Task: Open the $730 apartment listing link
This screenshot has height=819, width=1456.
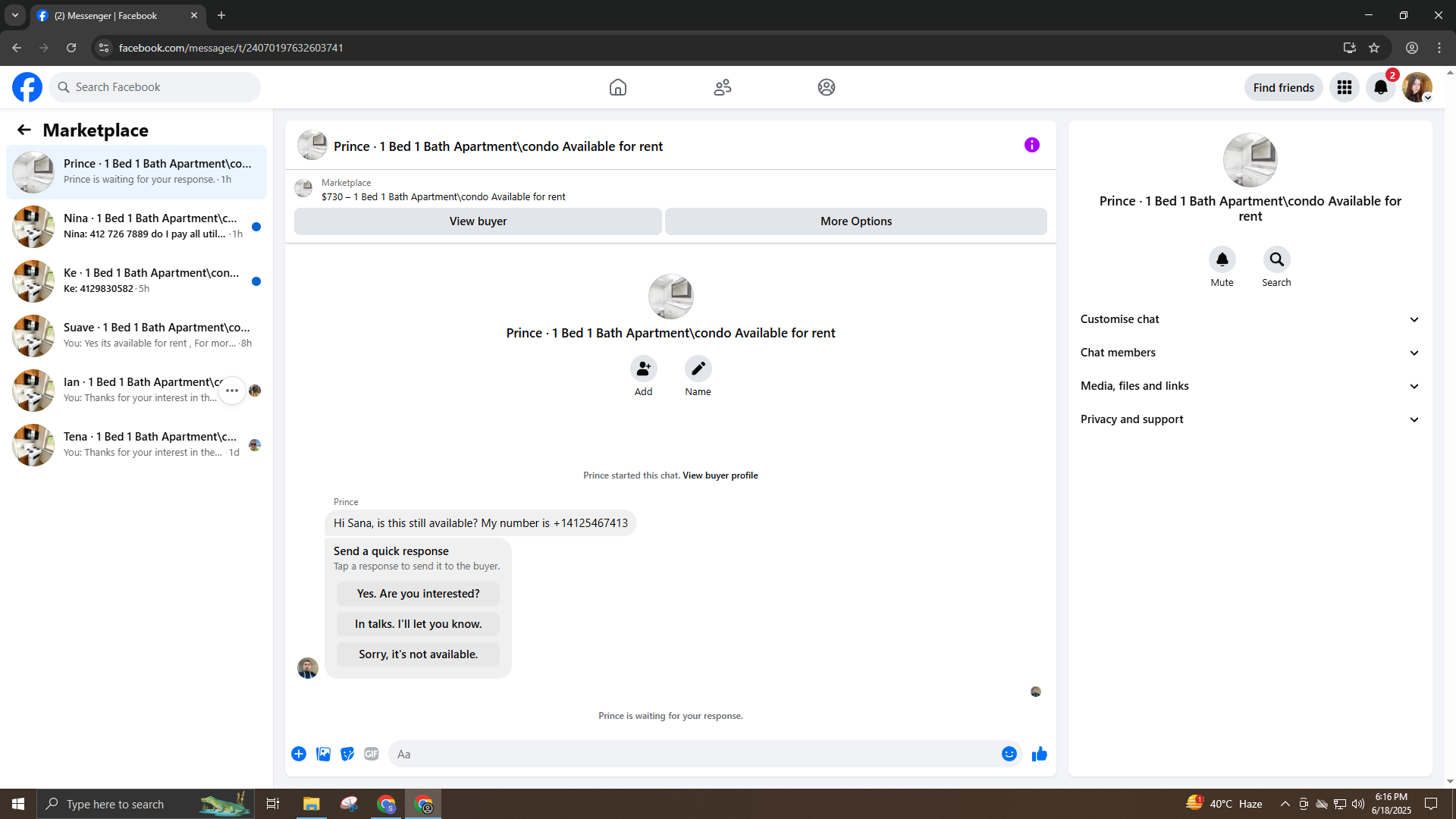Action: [x=444, y=197]
